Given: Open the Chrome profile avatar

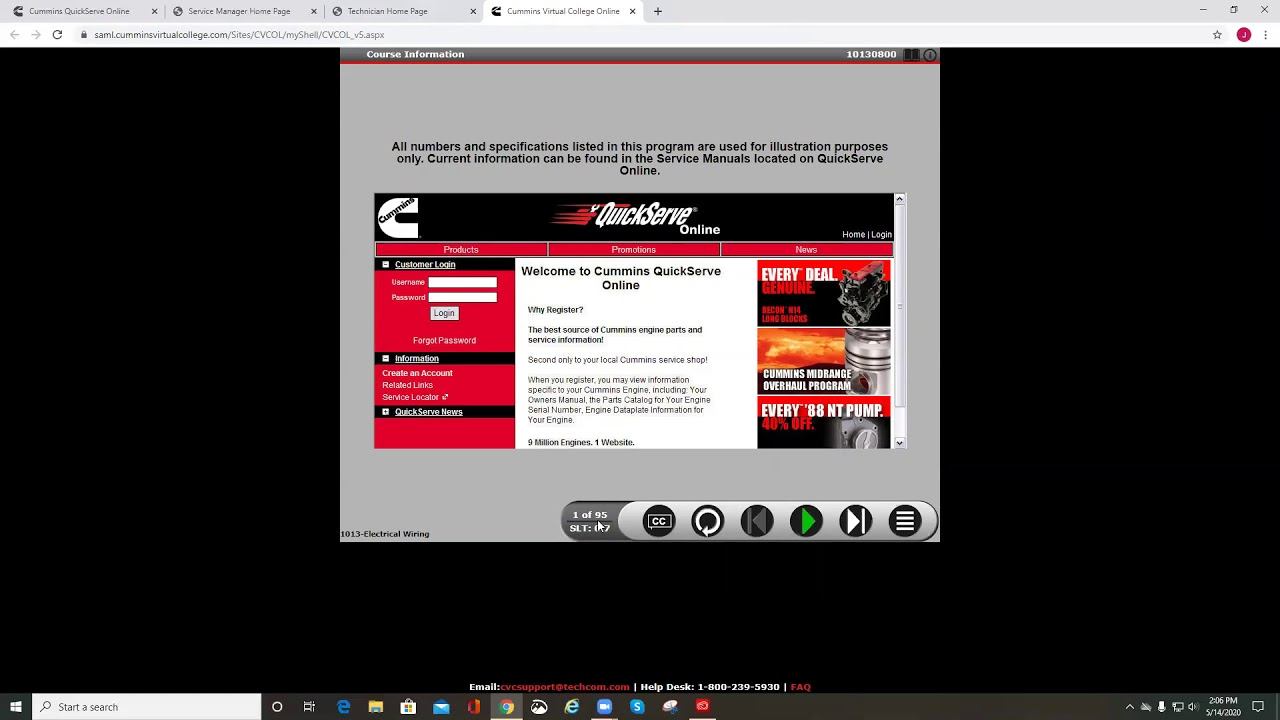Looking at the screenshot, I should 1243,35.
